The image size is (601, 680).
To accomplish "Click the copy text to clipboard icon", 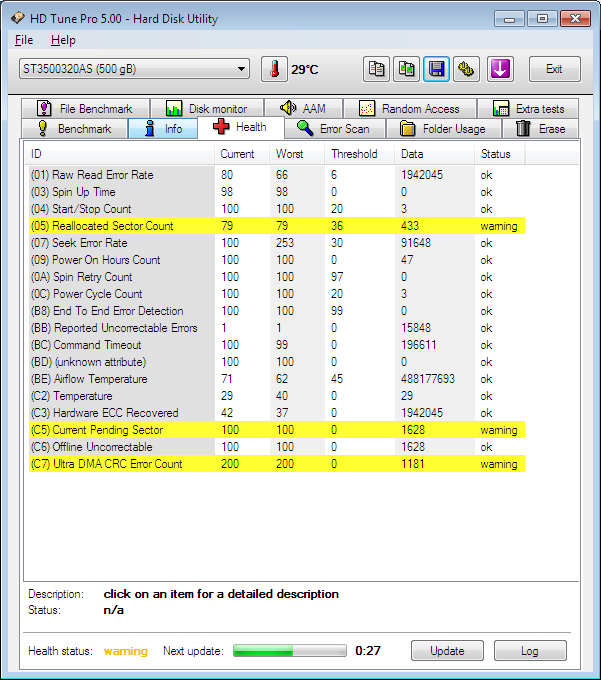I will pyautogui.click(x=376, y=69).
